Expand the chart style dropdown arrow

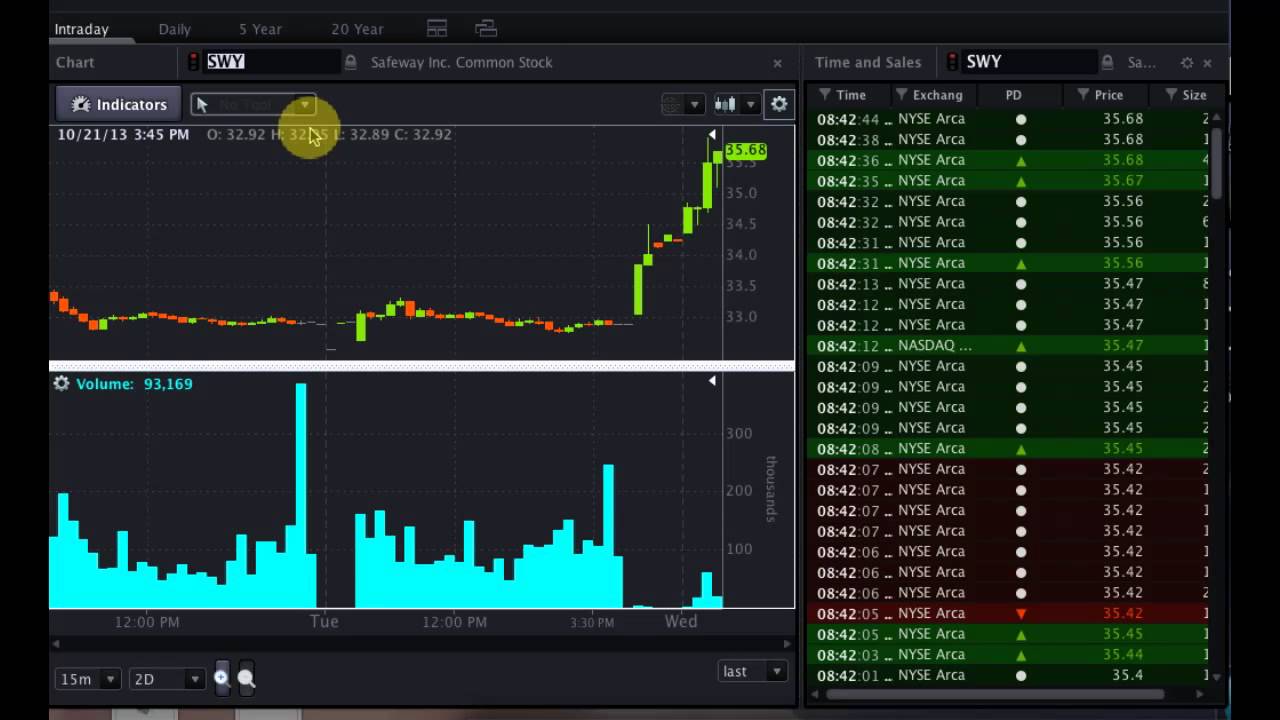coord(750,104)
